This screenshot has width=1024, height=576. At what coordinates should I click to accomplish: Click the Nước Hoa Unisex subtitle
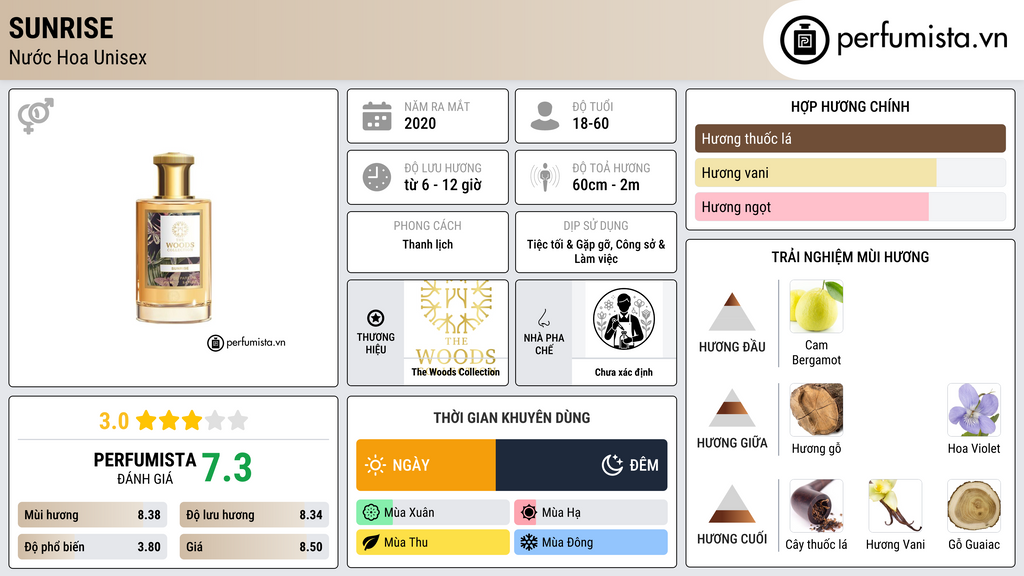[x=78, y=57]
